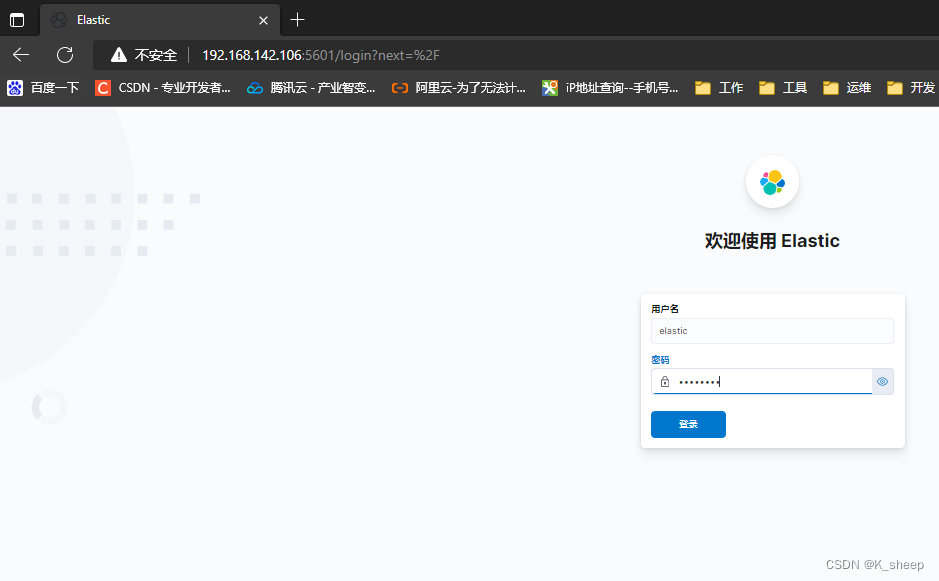
Task: Reload the page with refresh icon
Action: coord(65,55)
